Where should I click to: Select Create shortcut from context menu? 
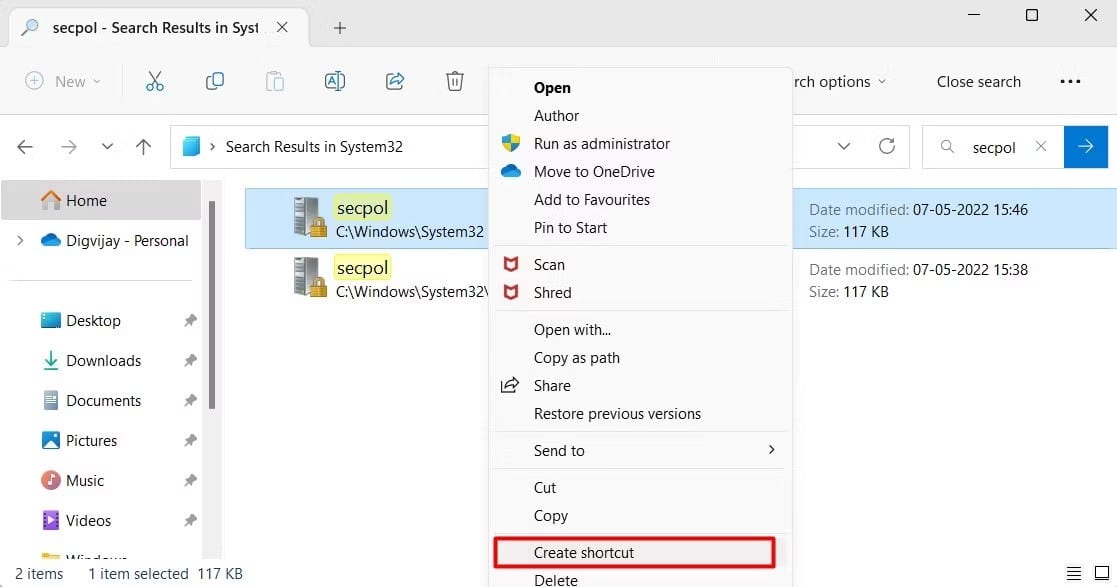(584, 552)
